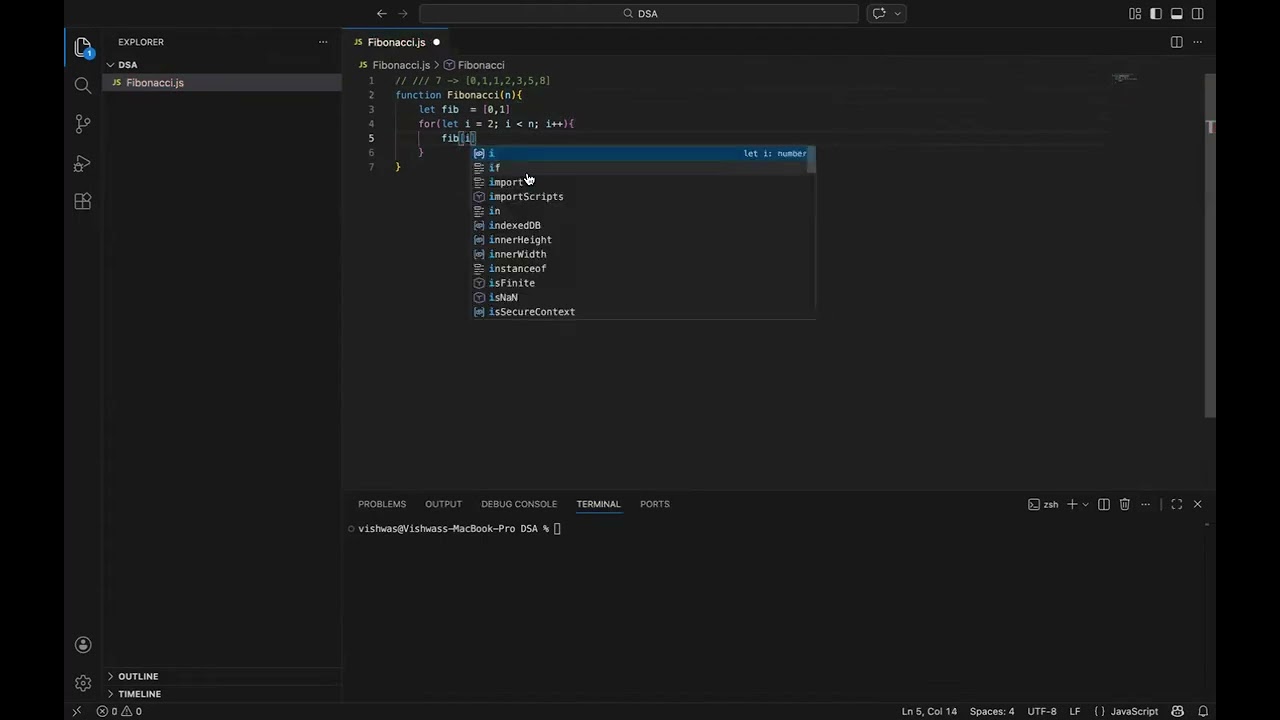Change indentation via Spaces: 4
This screenshot has height=720, width=1280.
pyautogui.click(x=992, y=711)
